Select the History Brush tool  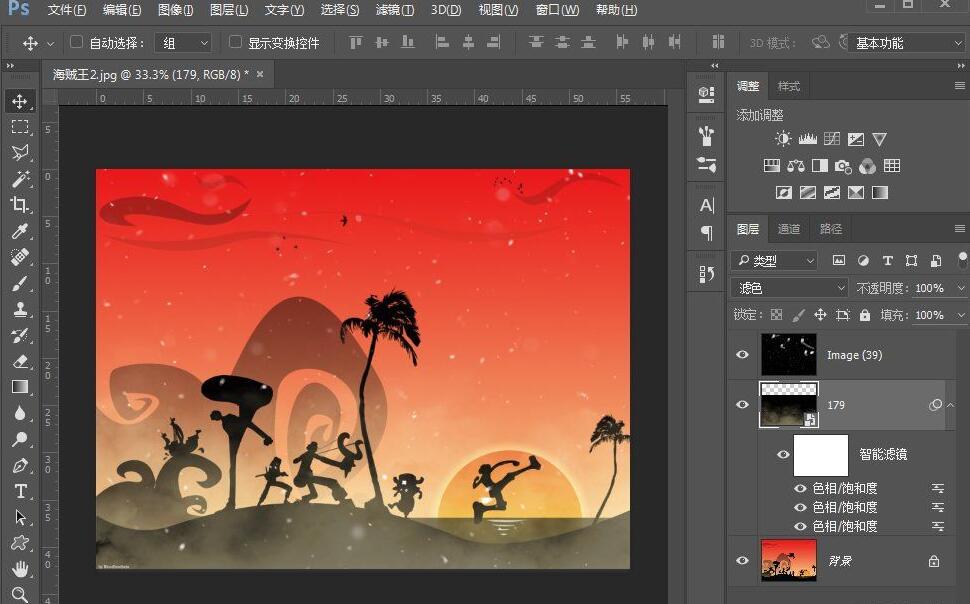click(20, 335)
